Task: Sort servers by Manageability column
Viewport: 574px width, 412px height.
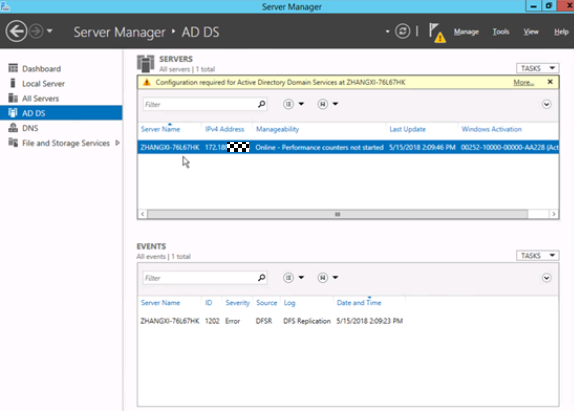Action: tap(277, 129)
